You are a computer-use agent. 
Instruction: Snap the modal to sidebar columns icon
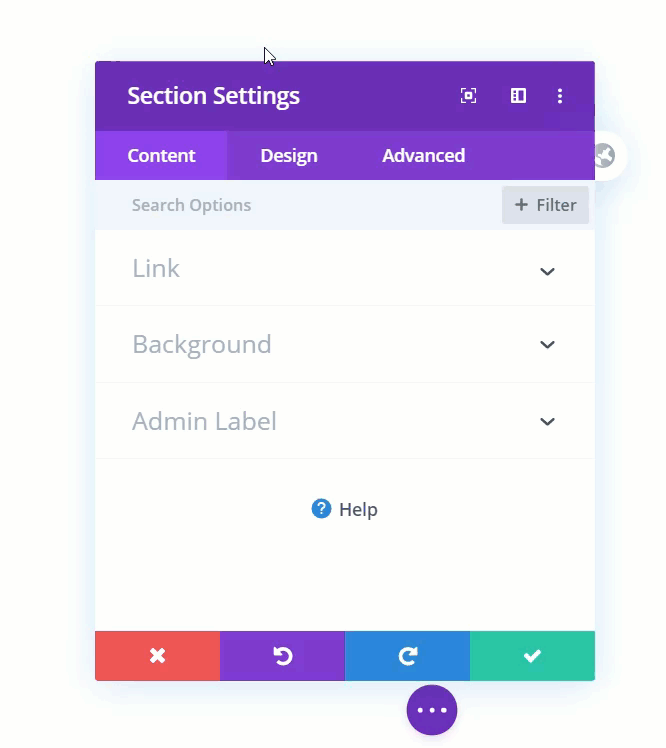tap(518, 96)
